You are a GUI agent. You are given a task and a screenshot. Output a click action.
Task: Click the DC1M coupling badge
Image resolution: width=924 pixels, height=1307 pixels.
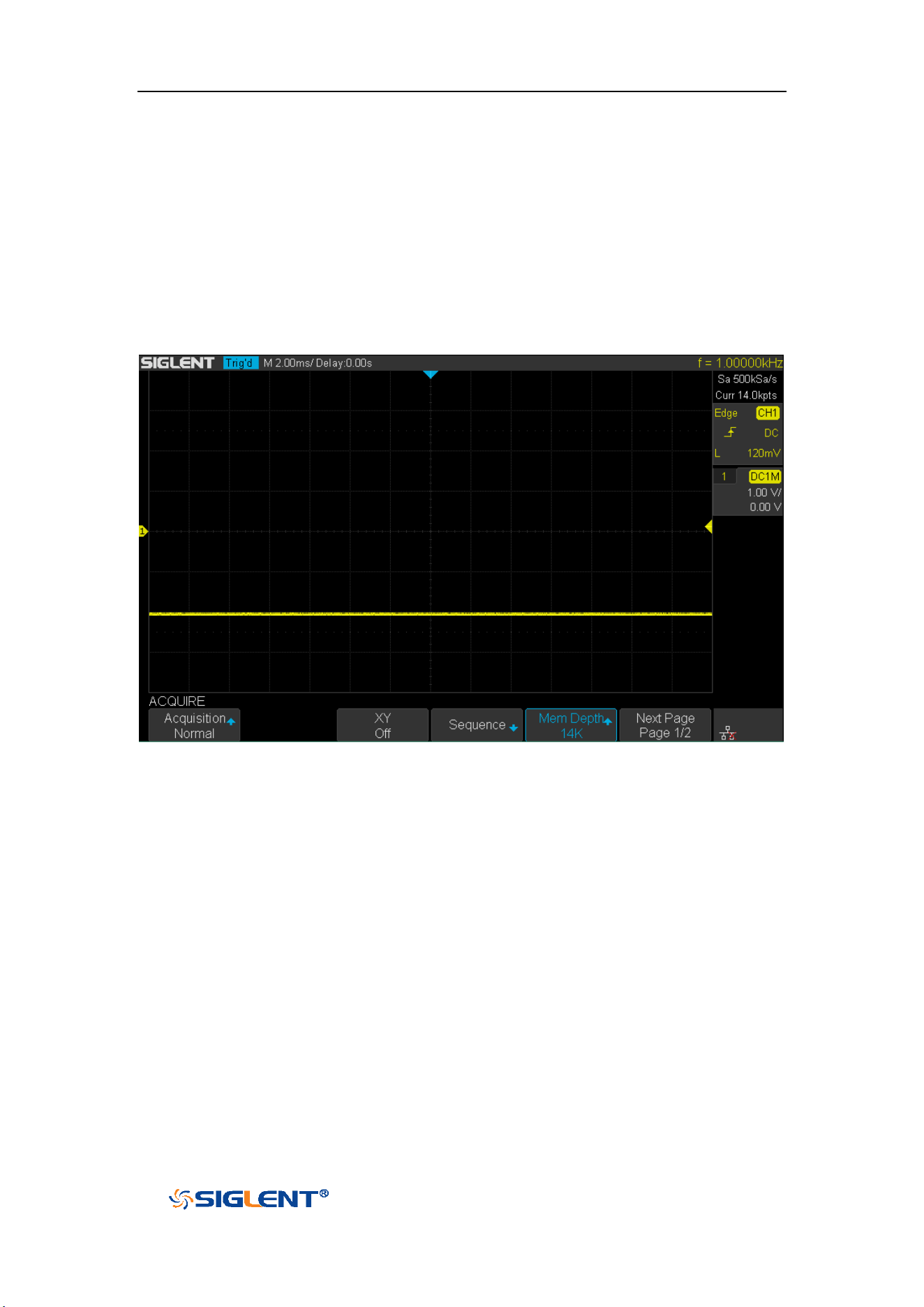(x=765, y=476)
